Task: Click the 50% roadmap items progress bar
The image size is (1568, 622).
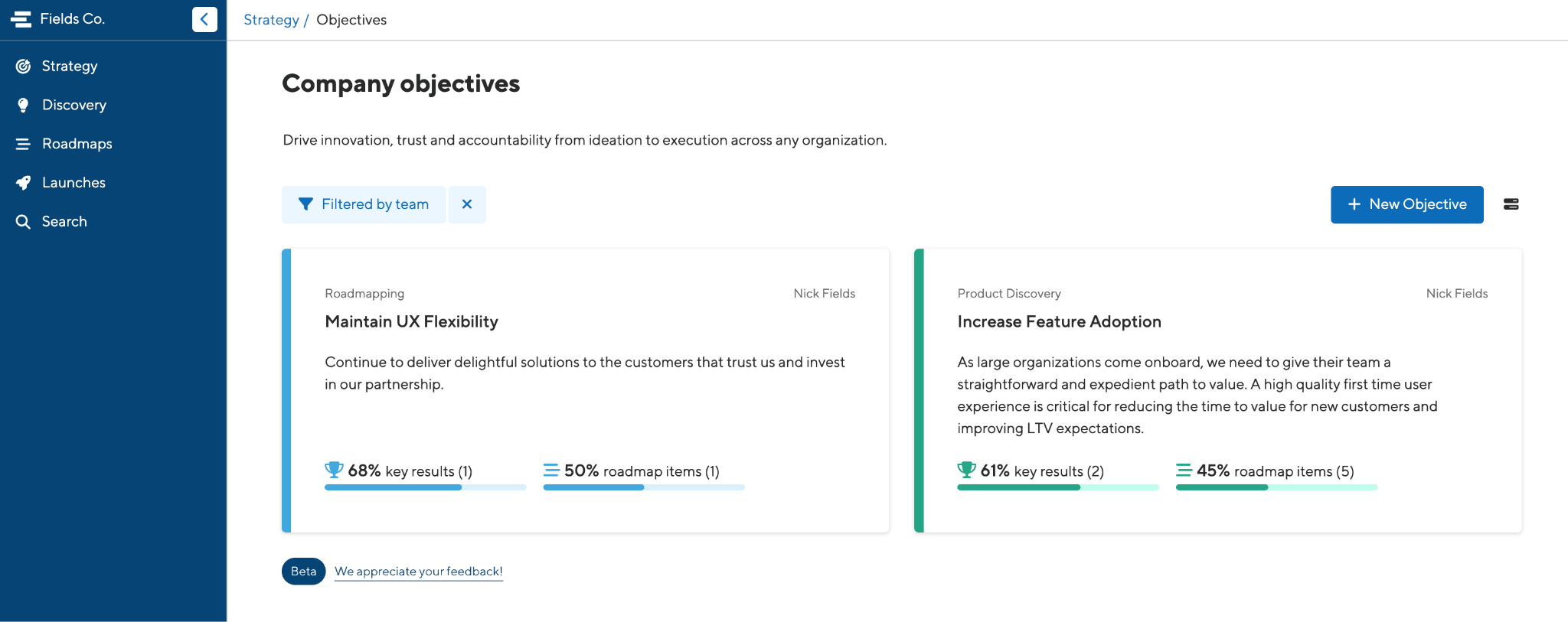Action: pos(644,487)
